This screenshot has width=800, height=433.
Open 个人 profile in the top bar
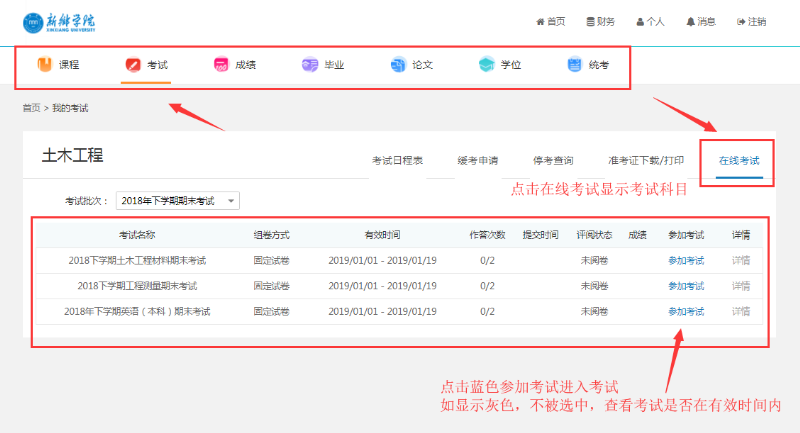point(650,21)
